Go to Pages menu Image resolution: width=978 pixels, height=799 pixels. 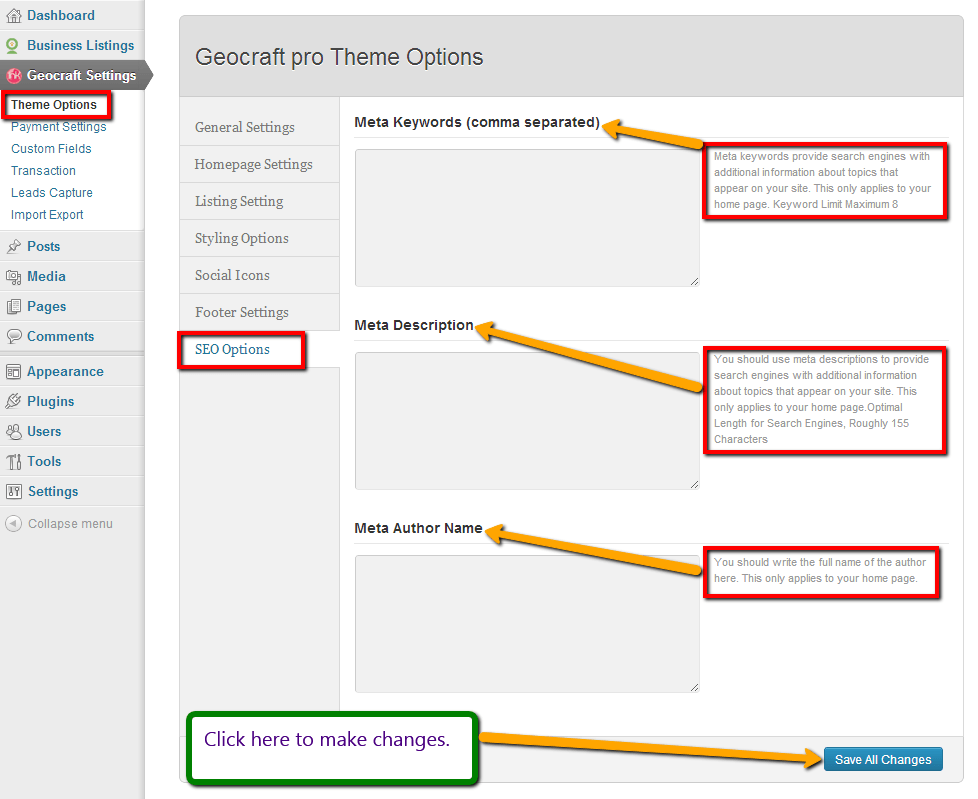(46, 306)
